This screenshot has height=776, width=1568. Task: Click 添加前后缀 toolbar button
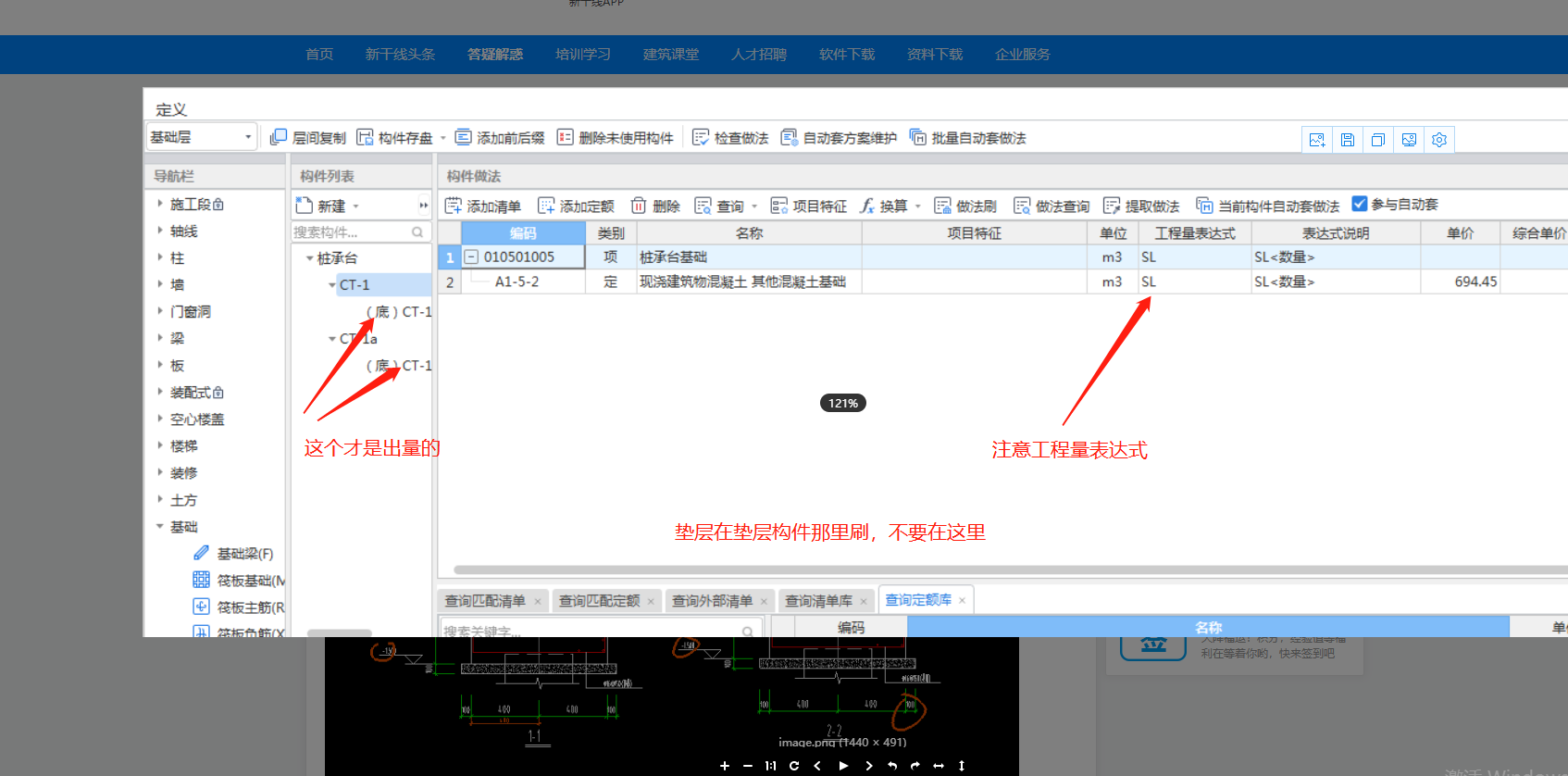[500, 138]
